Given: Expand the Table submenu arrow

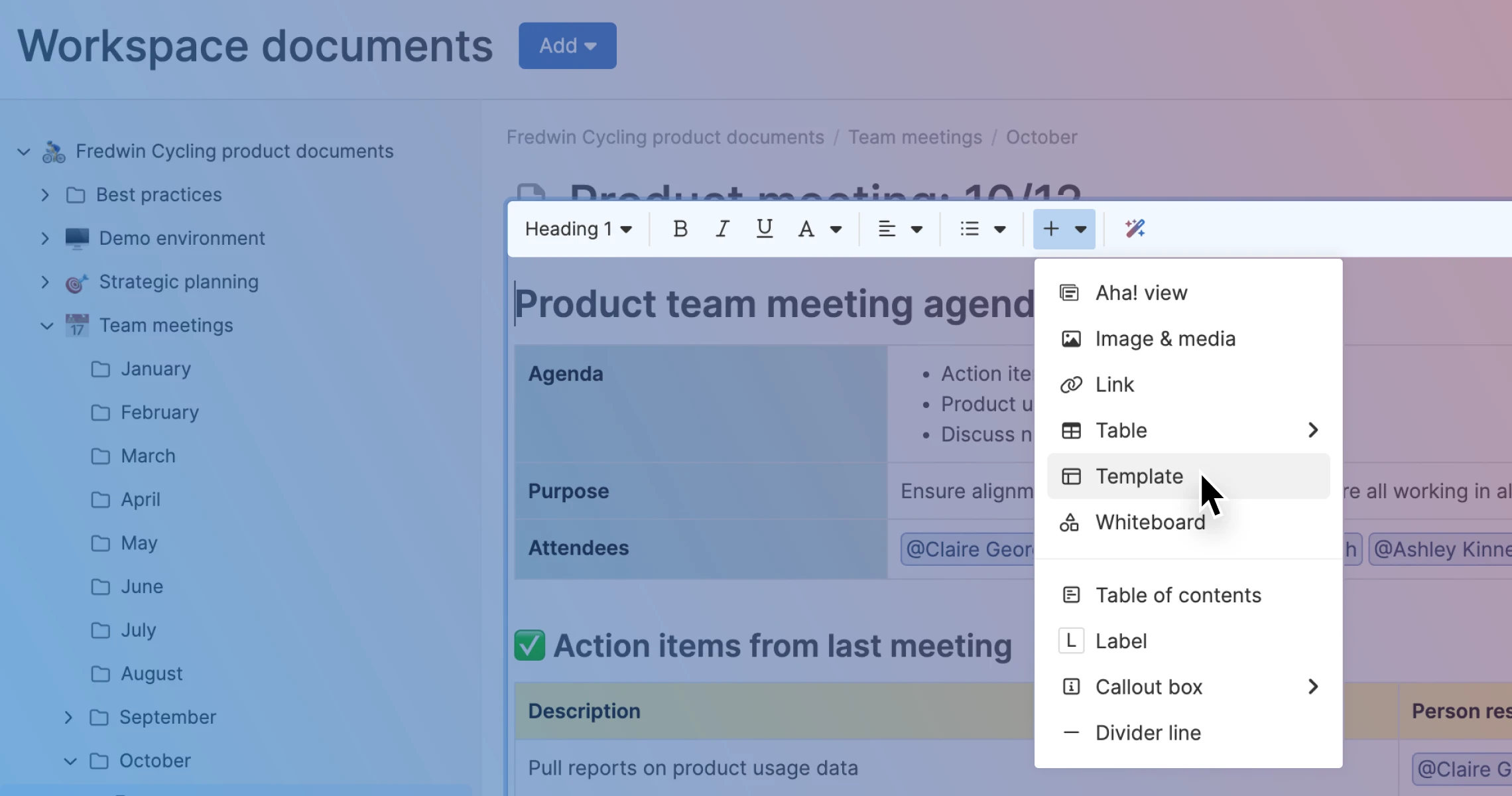Looking at the screenshot, I should point(1313,430).
